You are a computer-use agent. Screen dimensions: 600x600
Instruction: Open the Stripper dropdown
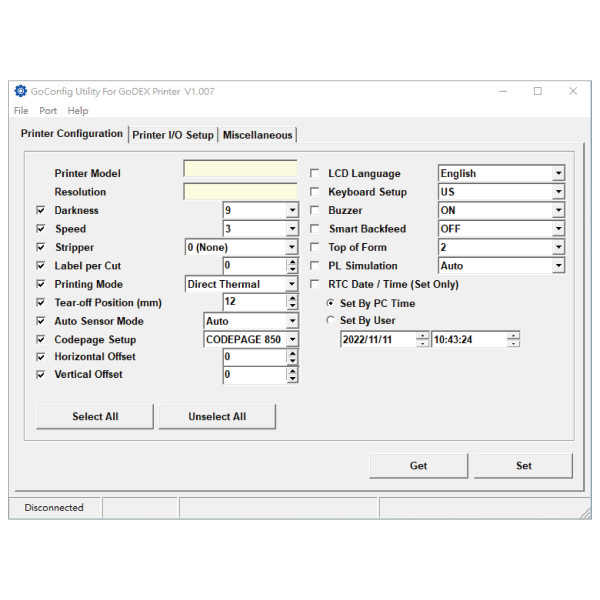coord(292,247)
